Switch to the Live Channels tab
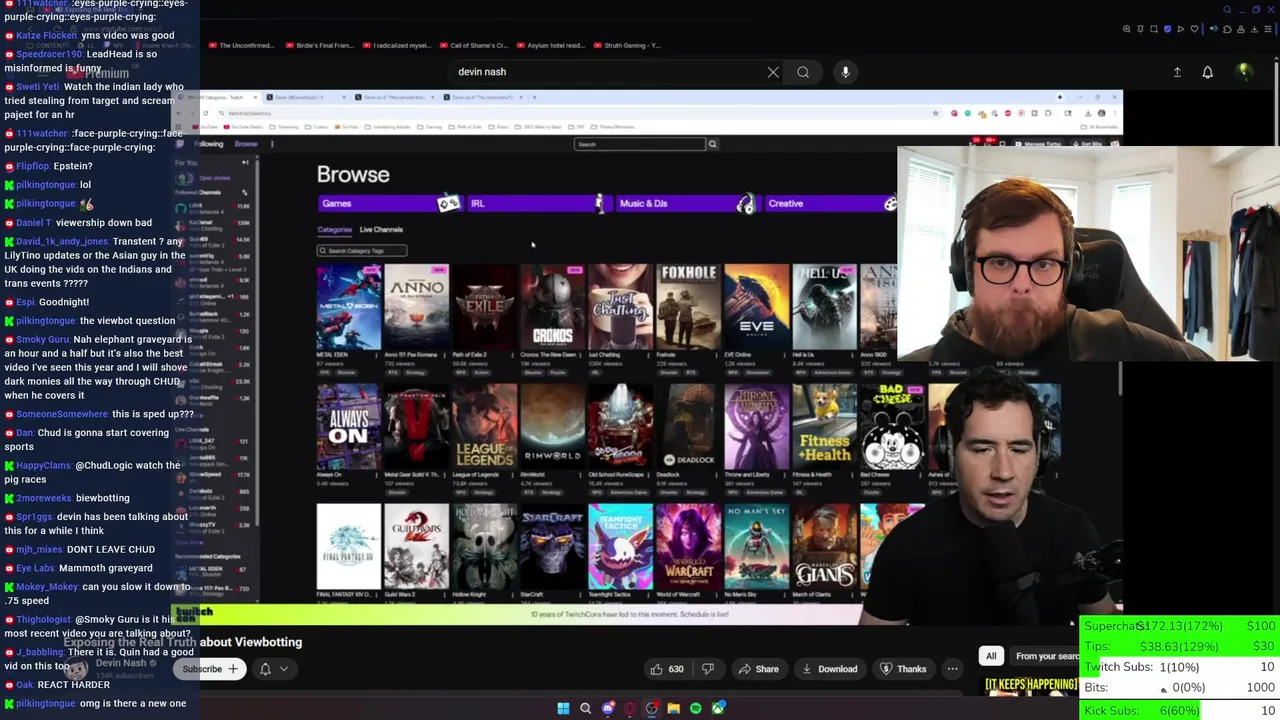Viewport: 1280px width, 720px height. tap(381, 230)
